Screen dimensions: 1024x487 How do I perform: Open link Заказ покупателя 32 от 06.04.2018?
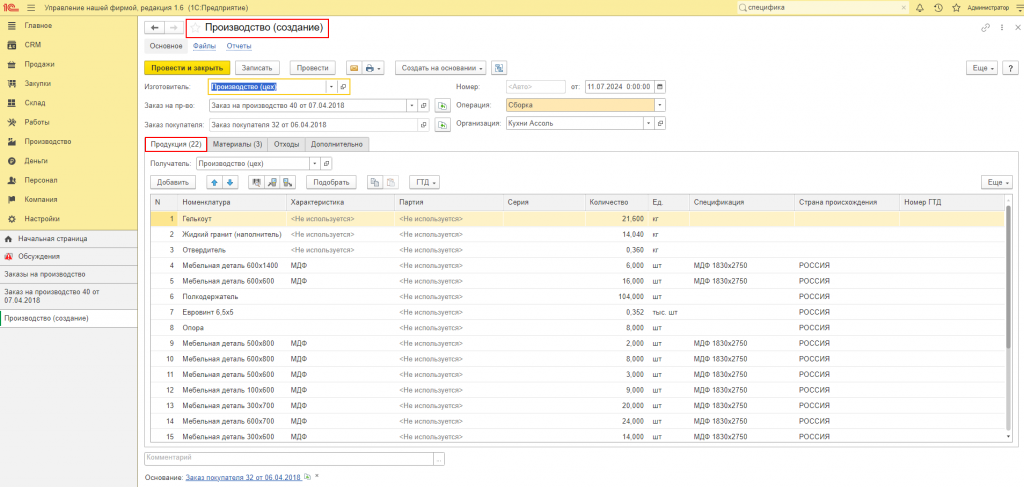click(244, 477)
